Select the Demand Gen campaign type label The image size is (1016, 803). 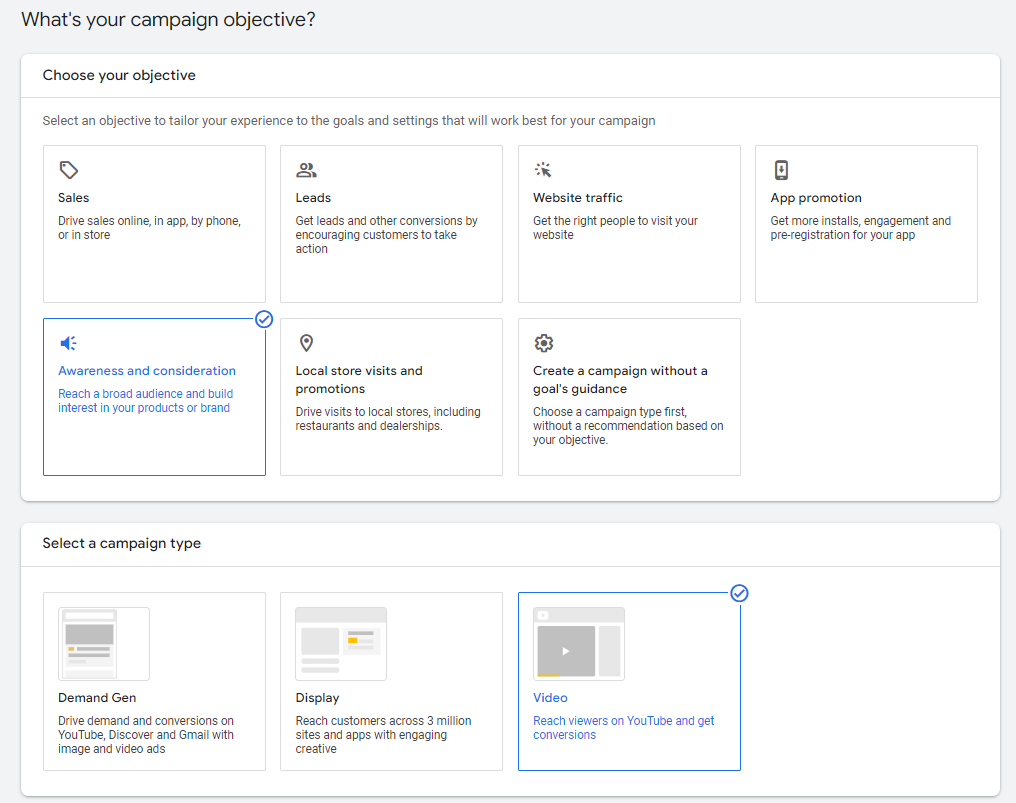tap(97, 698)
